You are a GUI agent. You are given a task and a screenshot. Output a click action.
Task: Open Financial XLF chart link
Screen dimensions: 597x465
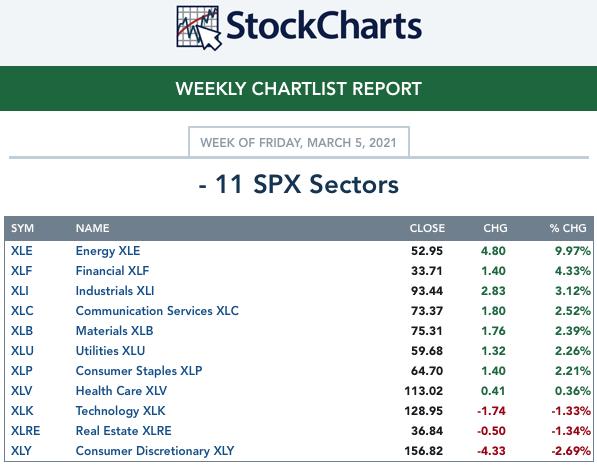pyautogui.click(x=112, y=271)
